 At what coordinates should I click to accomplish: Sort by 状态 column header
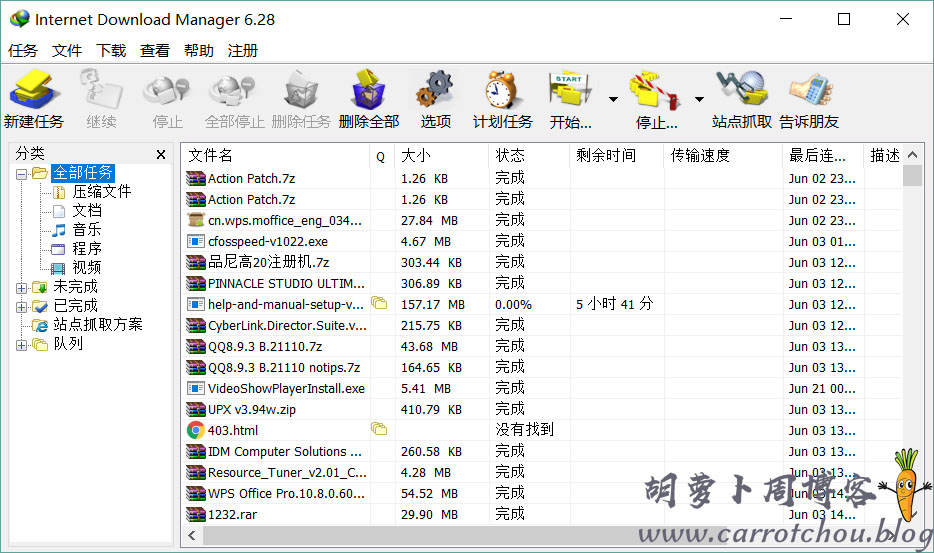529,156
